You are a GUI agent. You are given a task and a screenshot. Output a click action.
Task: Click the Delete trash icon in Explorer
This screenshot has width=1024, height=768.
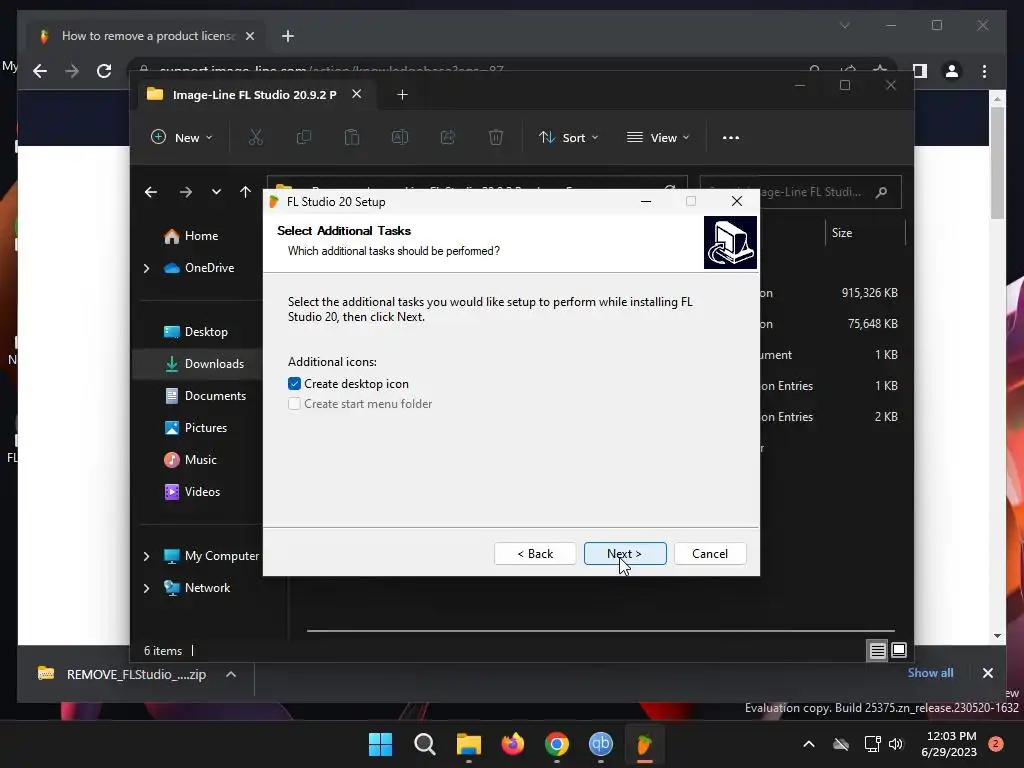[496, 137]
